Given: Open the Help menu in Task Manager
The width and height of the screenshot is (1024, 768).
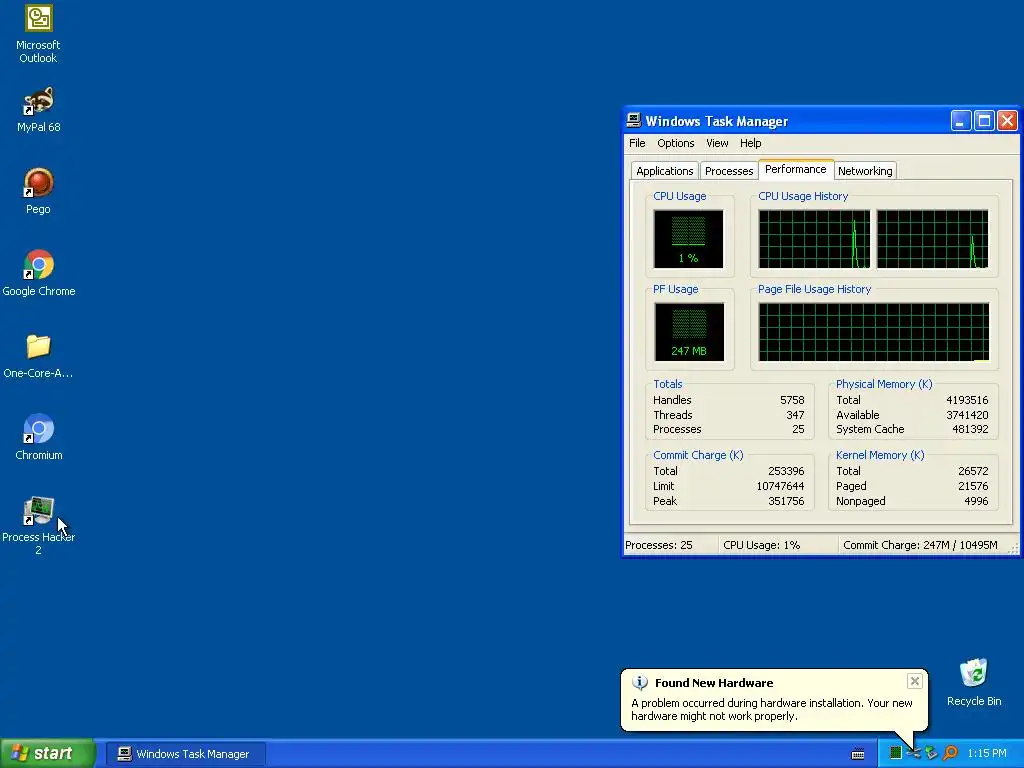Looking at the screenshot, I should click(750, 143).
